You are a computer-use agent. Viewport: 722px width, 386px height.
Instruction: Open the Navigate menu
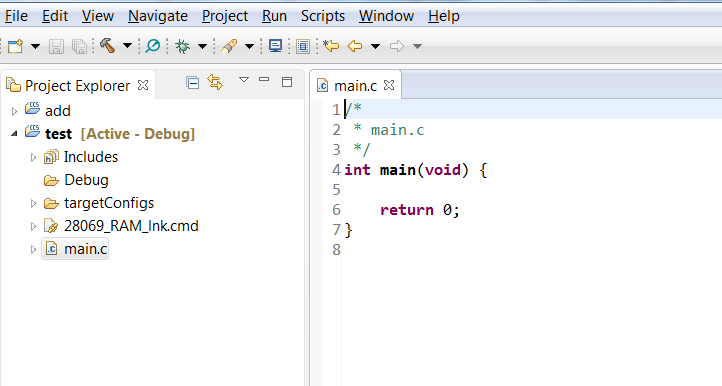click(157, 16)
